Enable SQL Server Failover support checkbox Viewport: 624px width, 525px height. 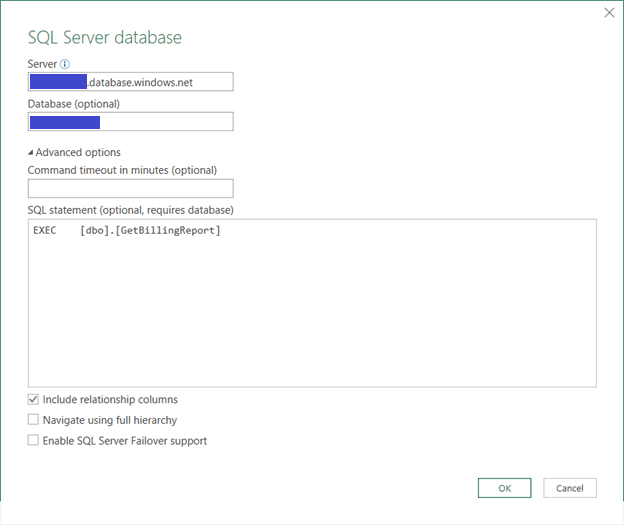coord(33,440)
